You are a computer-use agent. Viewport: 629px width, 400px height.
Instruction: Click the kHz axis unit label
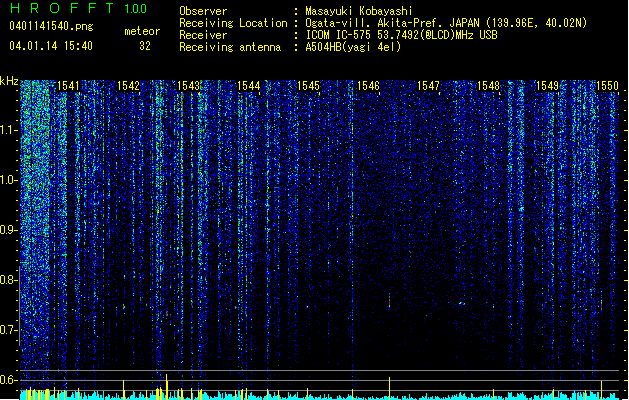coord(9,81)
